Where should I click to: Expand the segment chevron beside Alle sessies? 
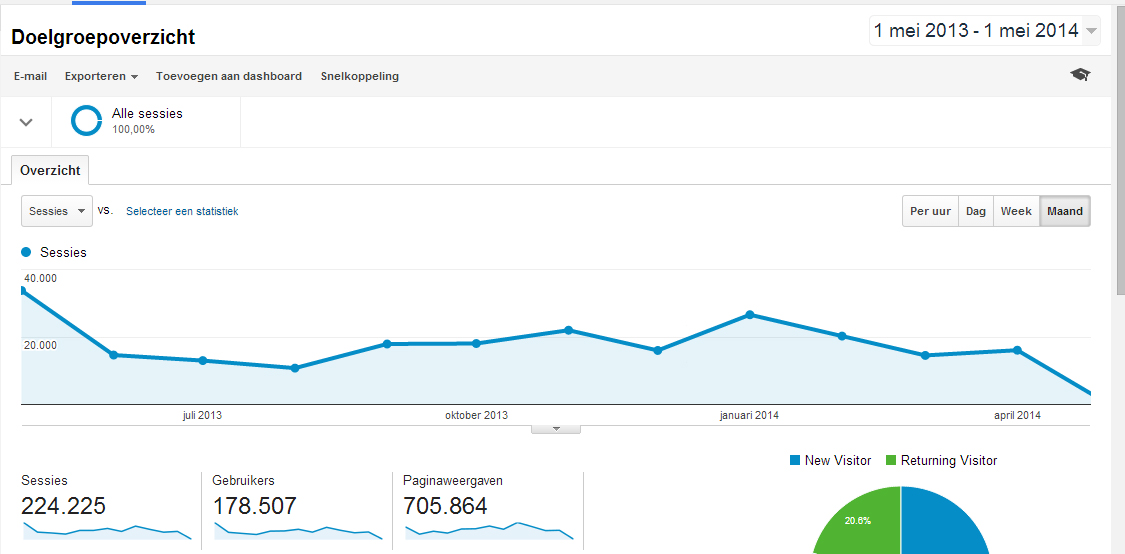click(x=26, y=122)
